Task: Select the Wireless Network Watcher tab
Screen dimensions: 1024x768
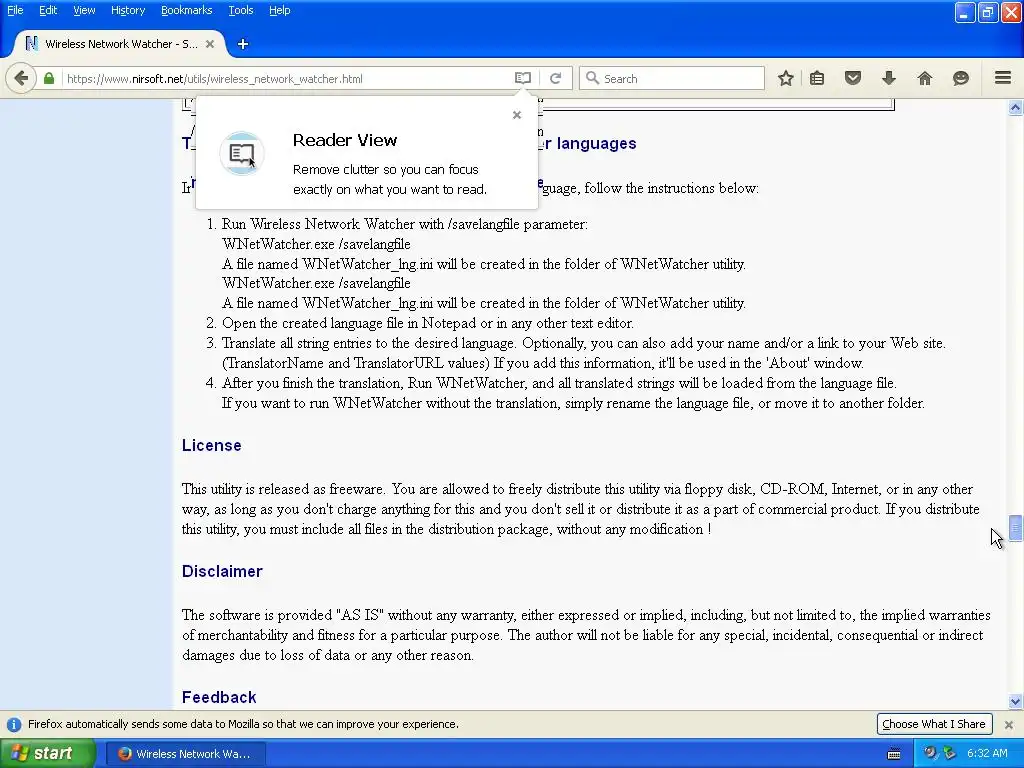Action: [x=120, y=44]
